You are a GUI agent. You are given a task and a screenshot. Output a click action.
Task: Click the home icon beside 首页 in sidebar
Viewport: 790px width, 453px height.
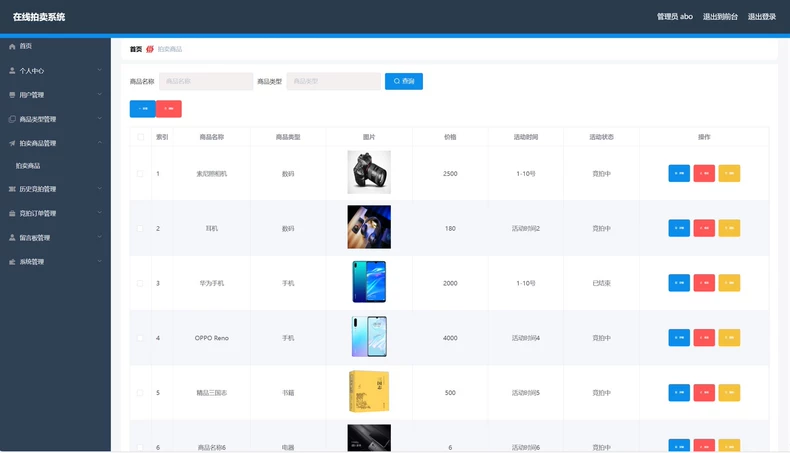click(x=12, y=46)
